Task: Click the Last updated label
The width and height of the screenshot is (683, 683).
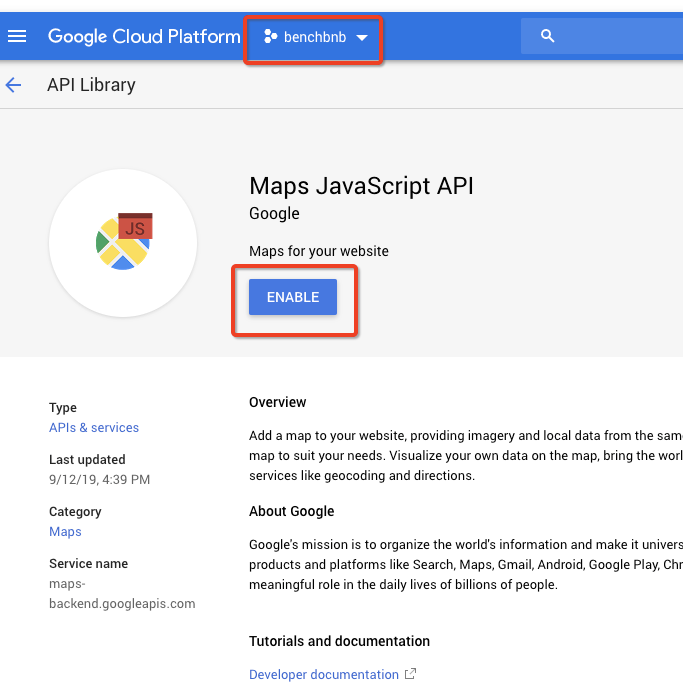Action: (x=87, y=460)
